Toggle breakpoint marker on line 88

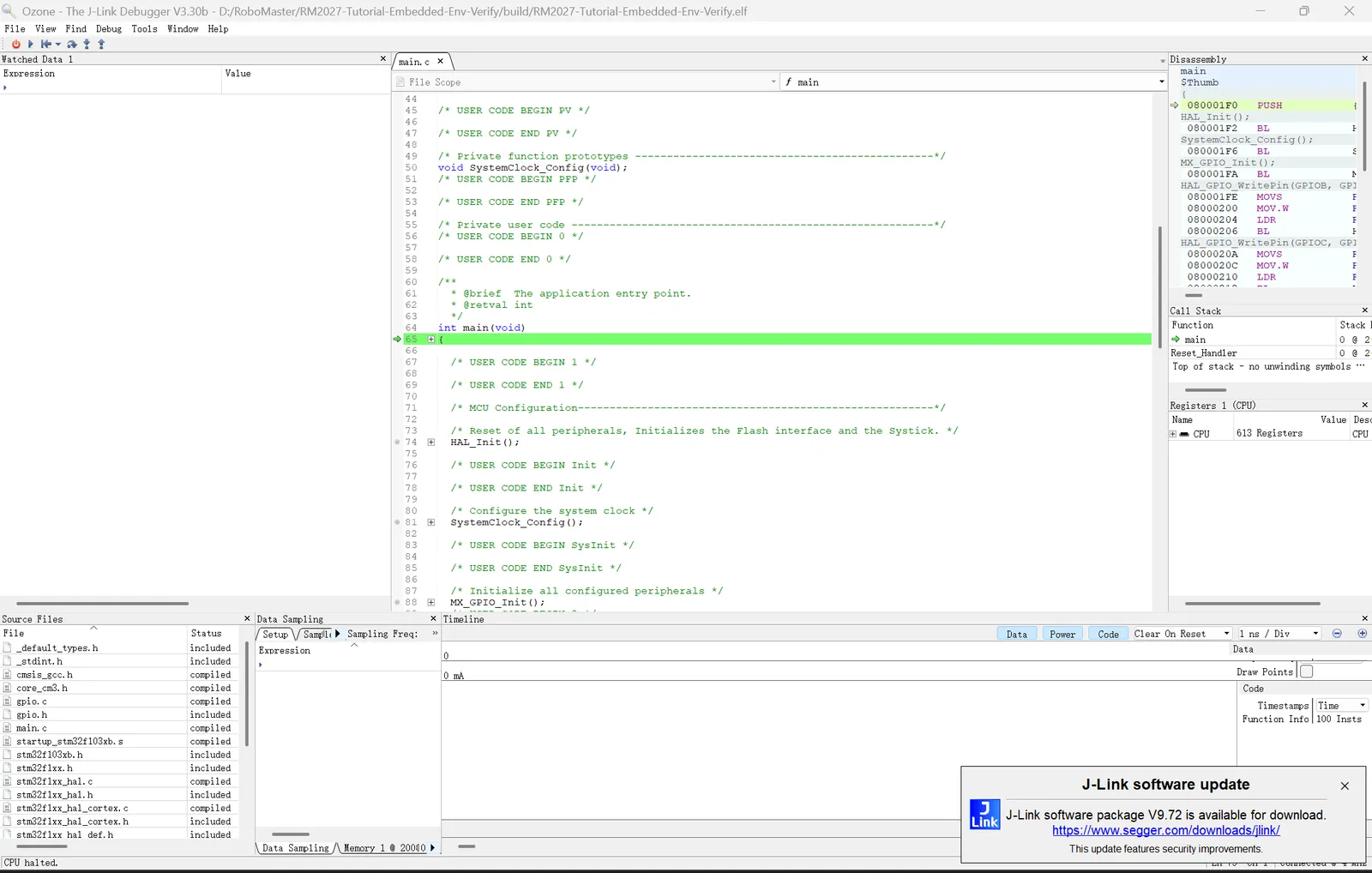tap(397, 602)
